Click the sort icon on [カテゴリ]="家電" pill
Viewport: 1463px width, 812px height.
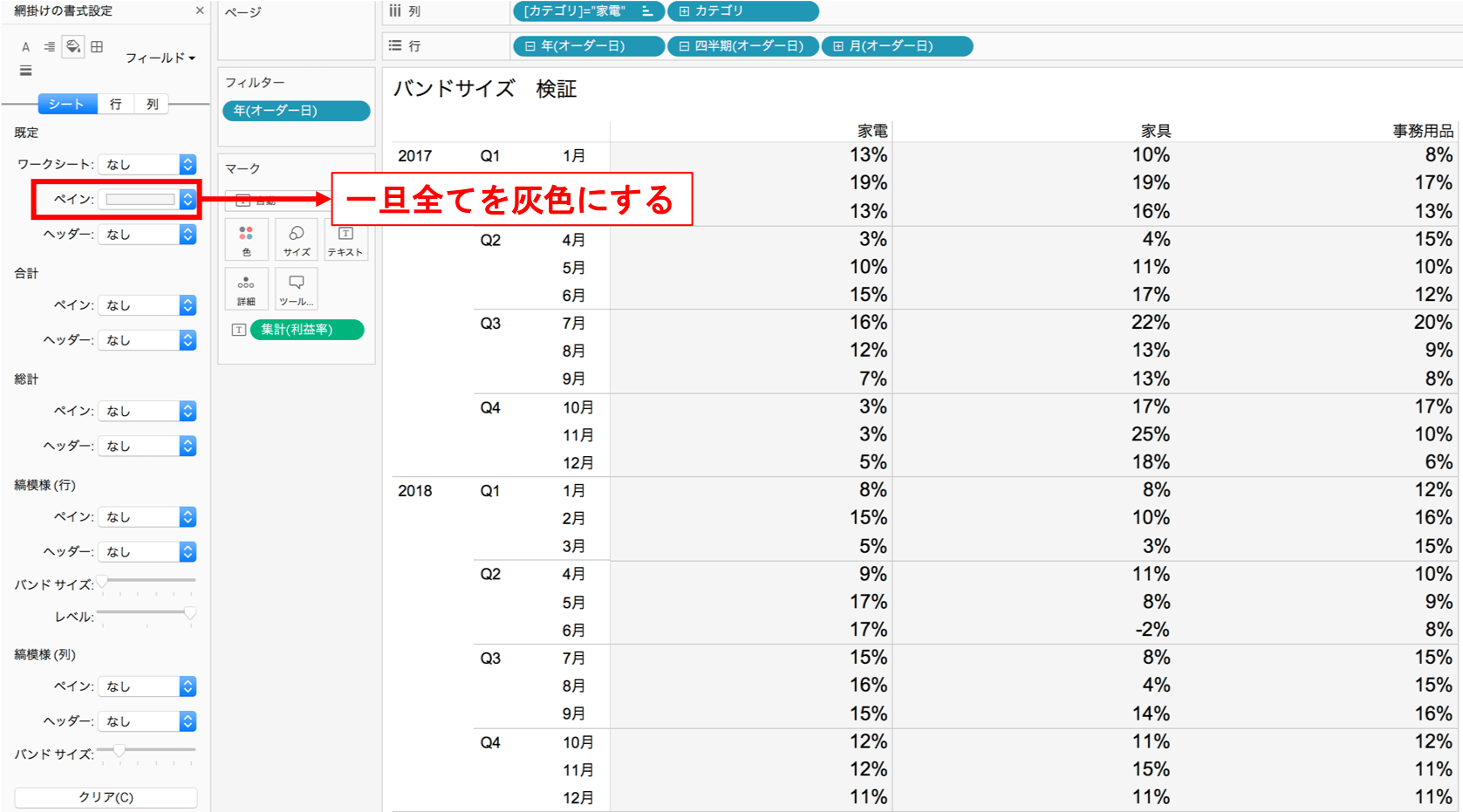pos(647,11)
